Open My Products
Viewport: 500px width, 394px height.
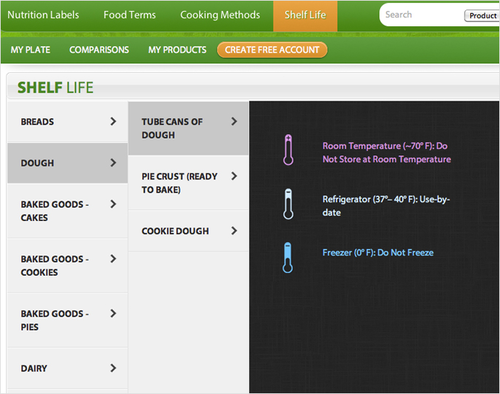click(177, 50)
